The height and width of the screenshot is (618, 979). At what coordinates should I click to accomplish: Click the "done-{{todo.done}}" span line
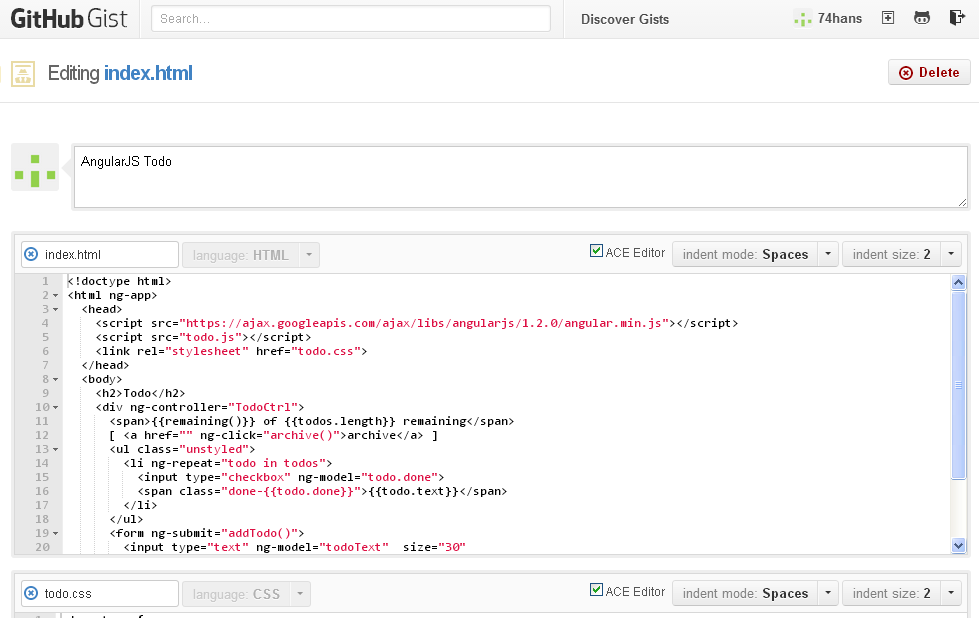click(322, 492)
